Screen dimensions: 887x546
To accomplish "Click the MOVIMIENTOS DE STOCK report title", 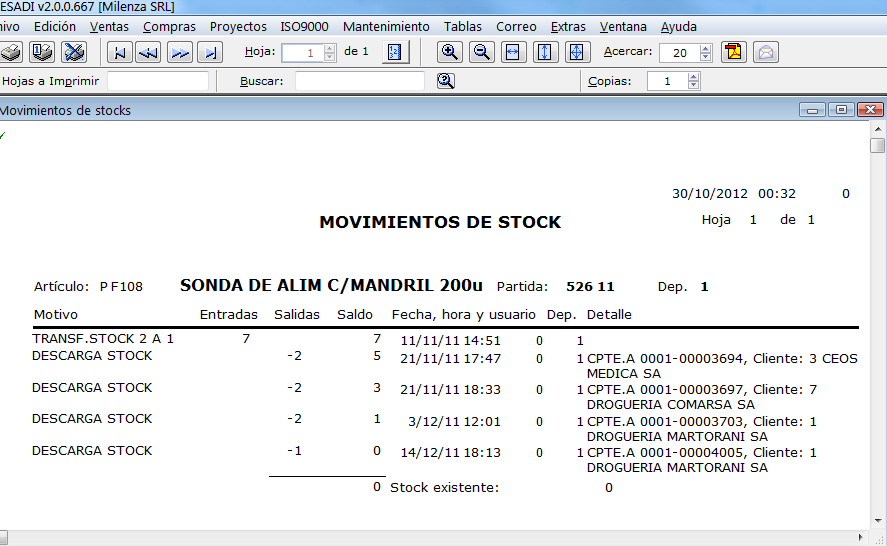I will [440, 222].
